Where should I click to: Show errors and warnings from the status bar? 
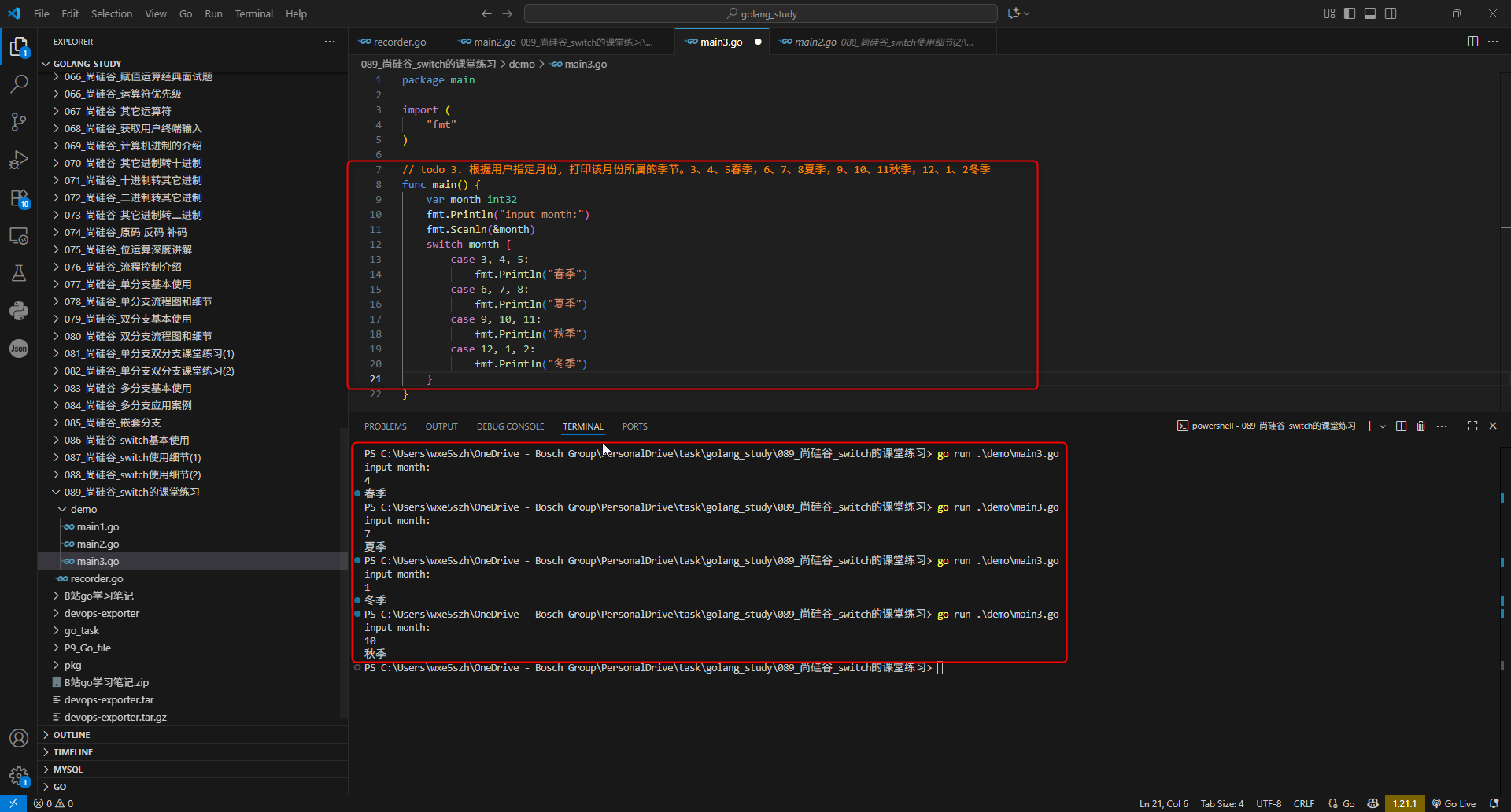pos(54,803)
